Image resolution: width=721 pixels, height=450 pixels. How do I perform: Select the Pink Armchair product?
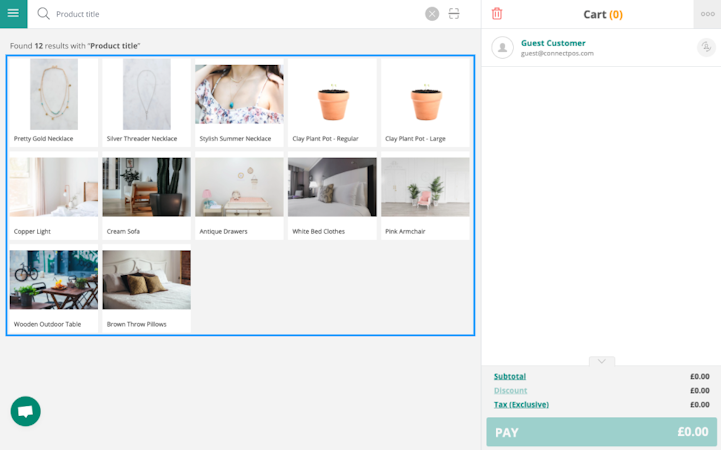point(425,195)
